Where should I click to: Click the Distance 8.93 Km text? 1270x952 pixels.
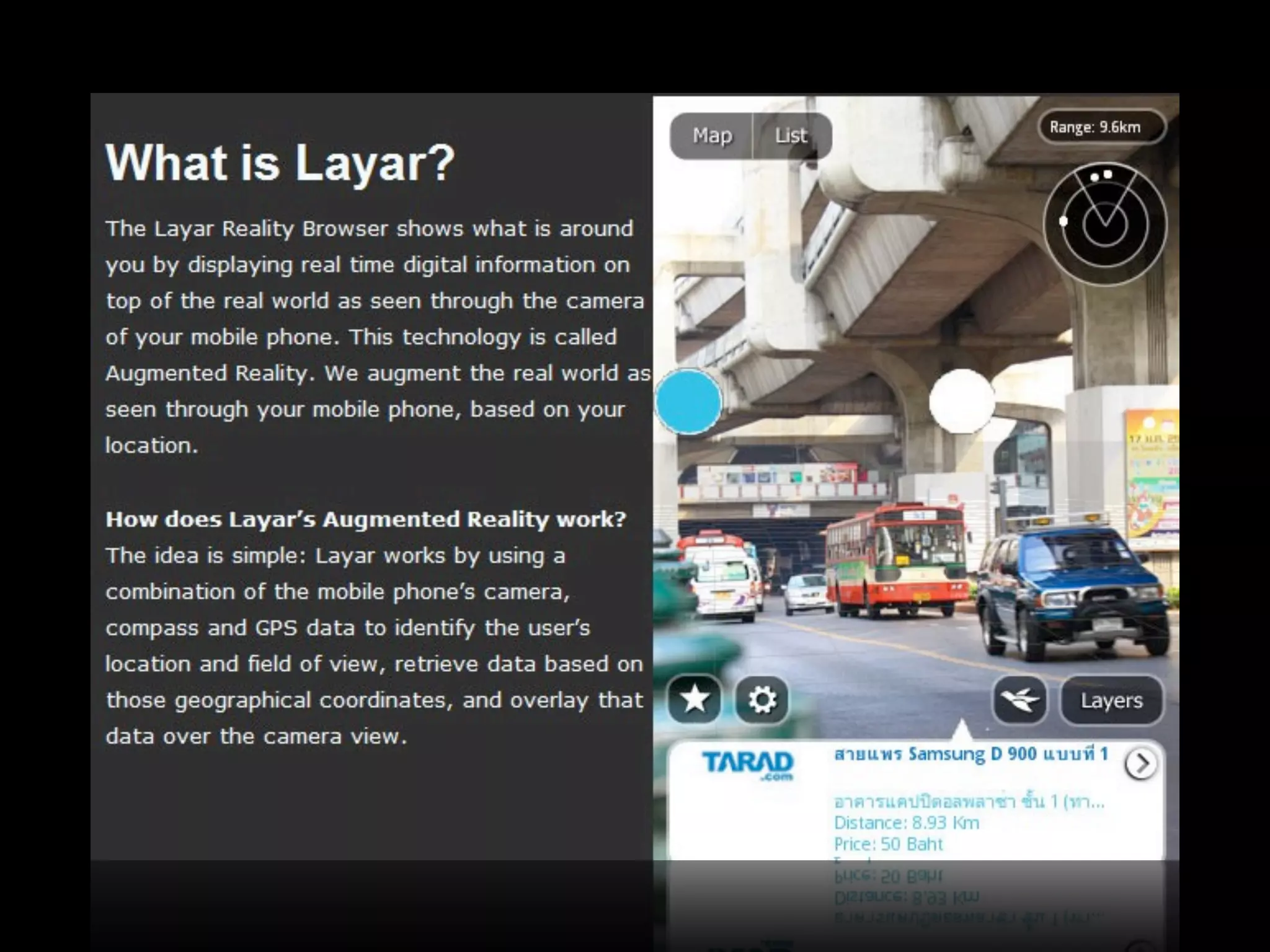pyautogui.click(x=906, y=823)
